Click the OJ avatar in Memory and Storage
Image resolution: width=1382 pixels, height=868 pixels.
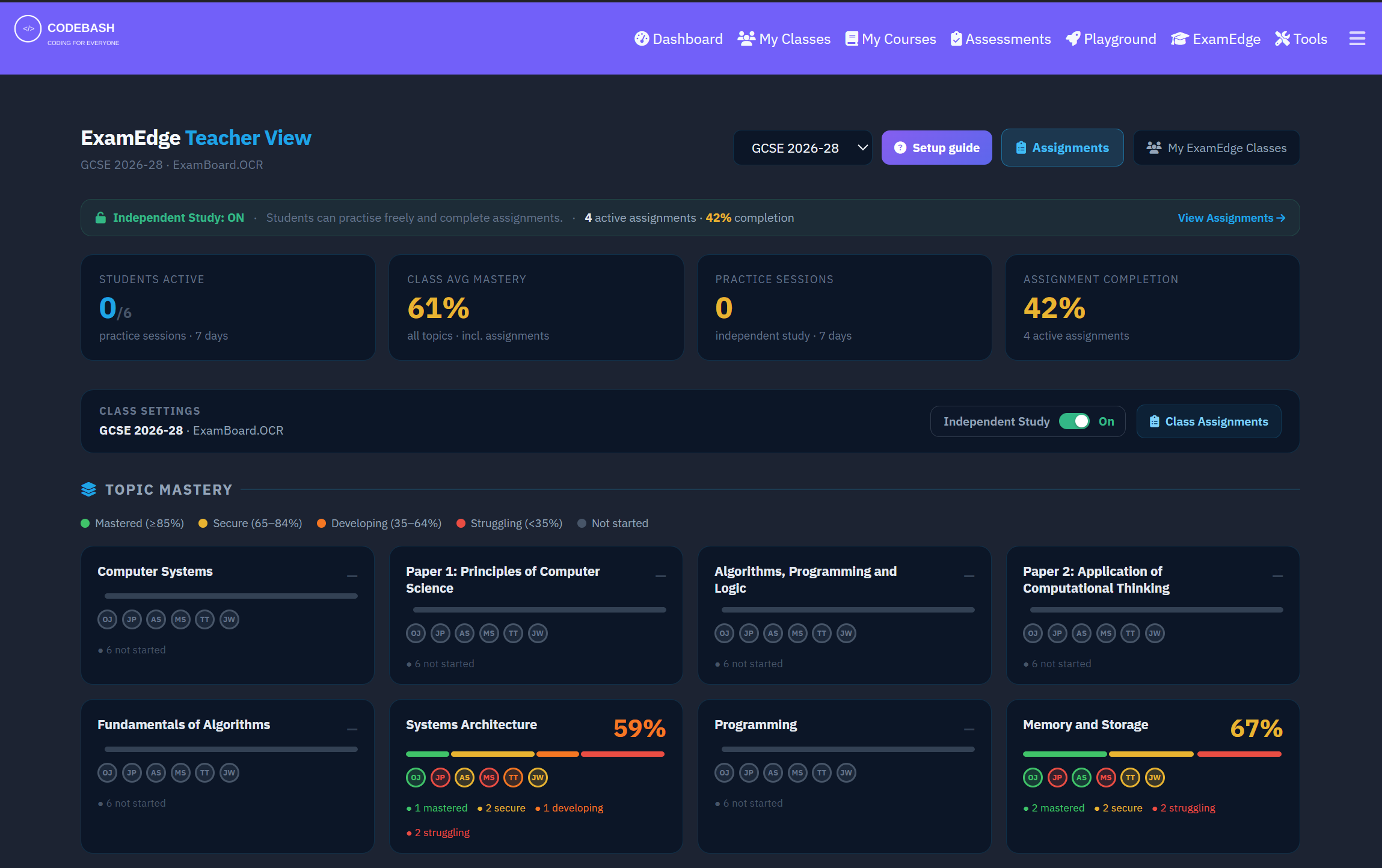tap(1033, 777)
